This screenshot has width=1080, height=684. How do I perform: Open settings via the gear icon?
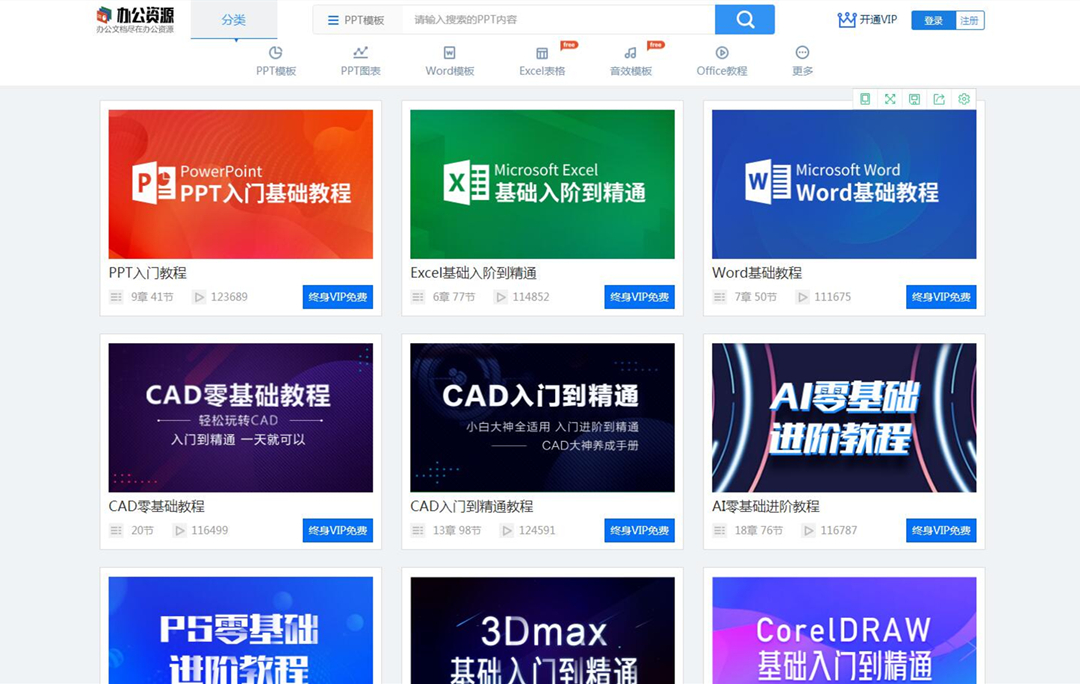(963, 98)
